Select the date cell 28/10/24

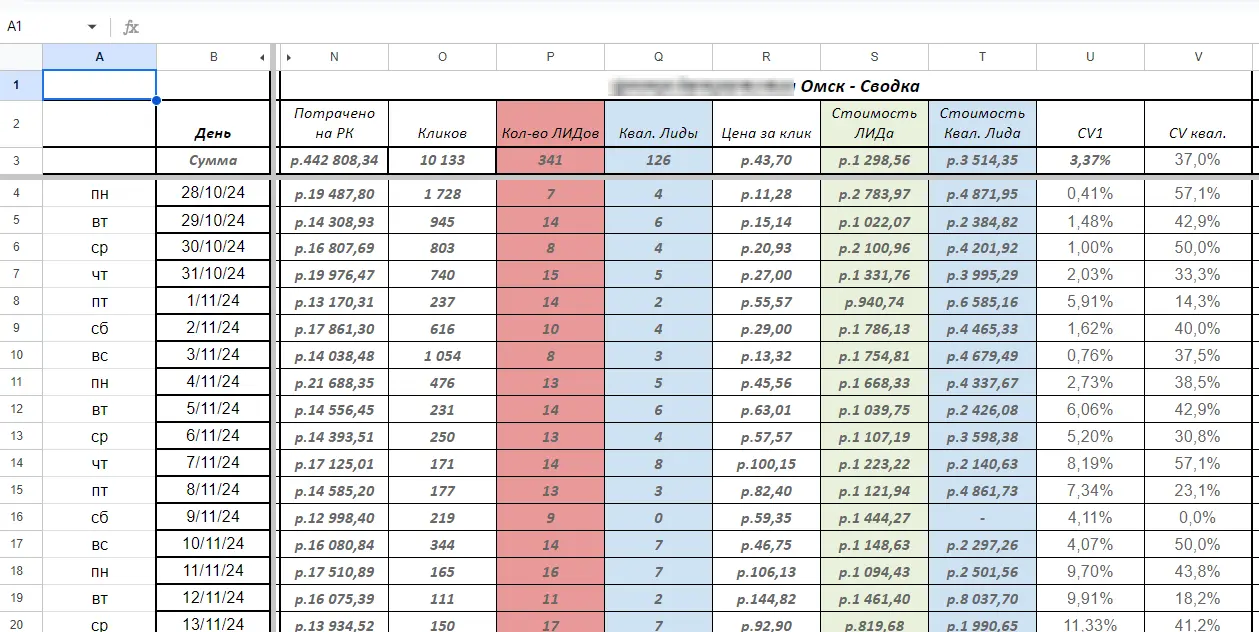point(213,193)
